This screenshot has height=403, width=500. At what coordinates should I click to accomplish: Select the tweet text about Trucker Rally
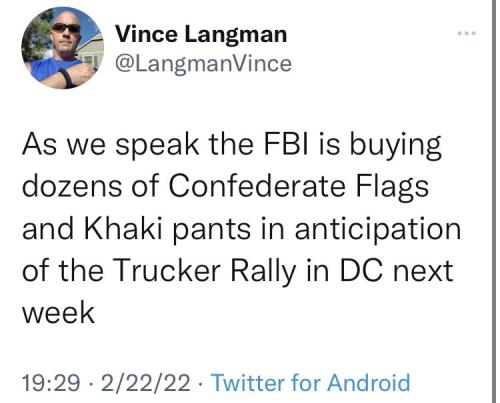pyautogui.click(x=241, y=228)
